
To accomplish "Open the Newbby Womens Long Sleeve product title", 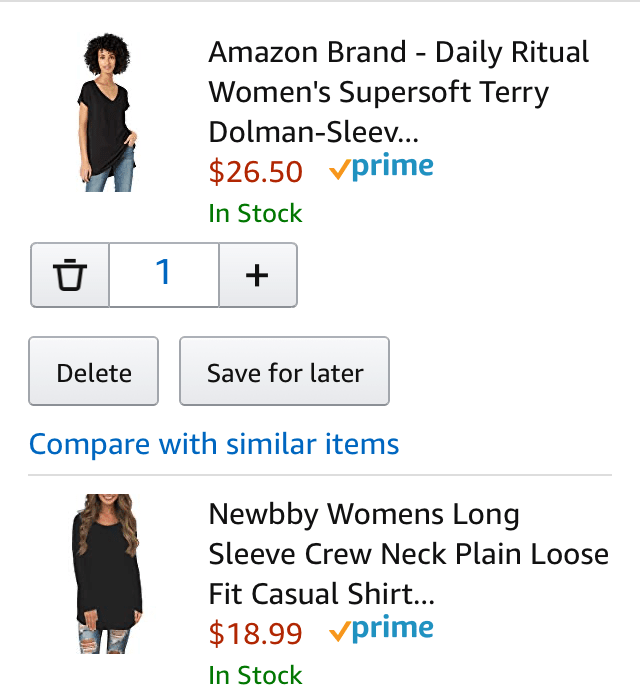I will click(408, 554).
